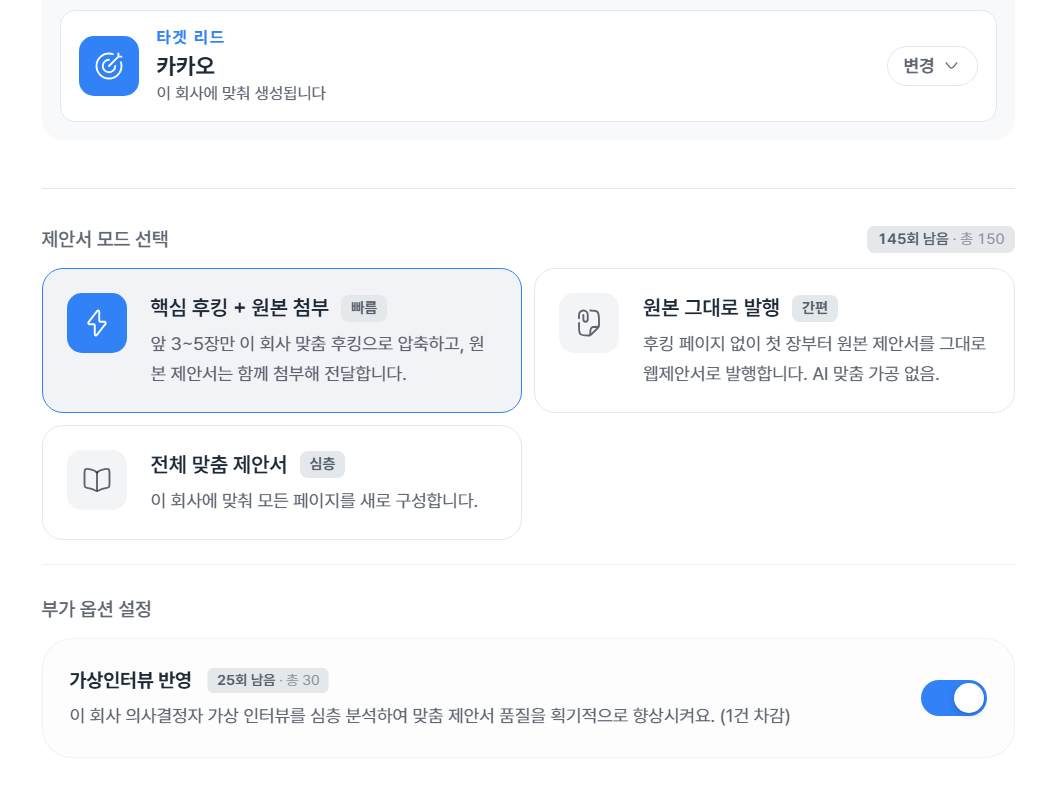Click the 심층 badge label
The image size is (1054, 805).
coord(322,464)
